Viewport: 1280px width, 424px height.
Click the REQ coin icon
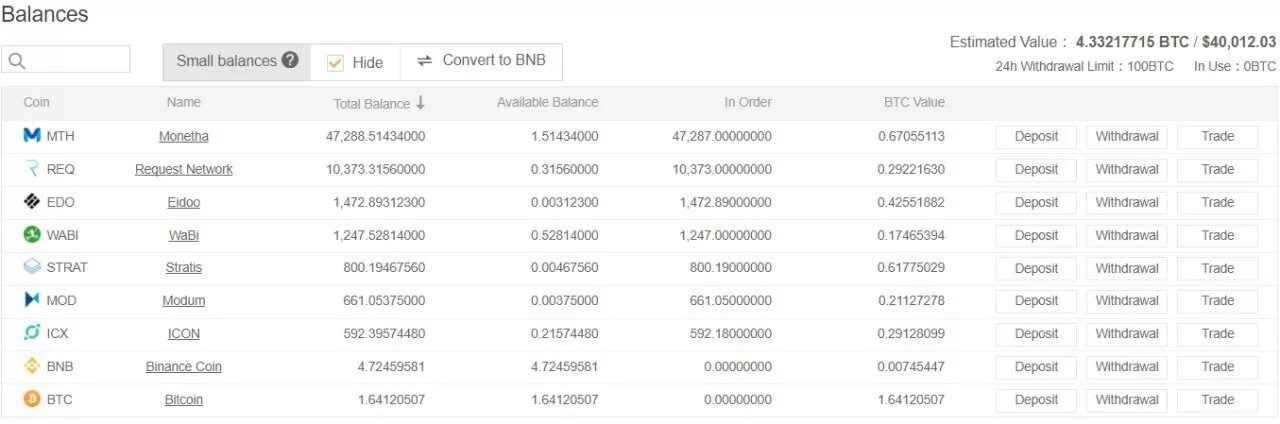coord(32,169)
